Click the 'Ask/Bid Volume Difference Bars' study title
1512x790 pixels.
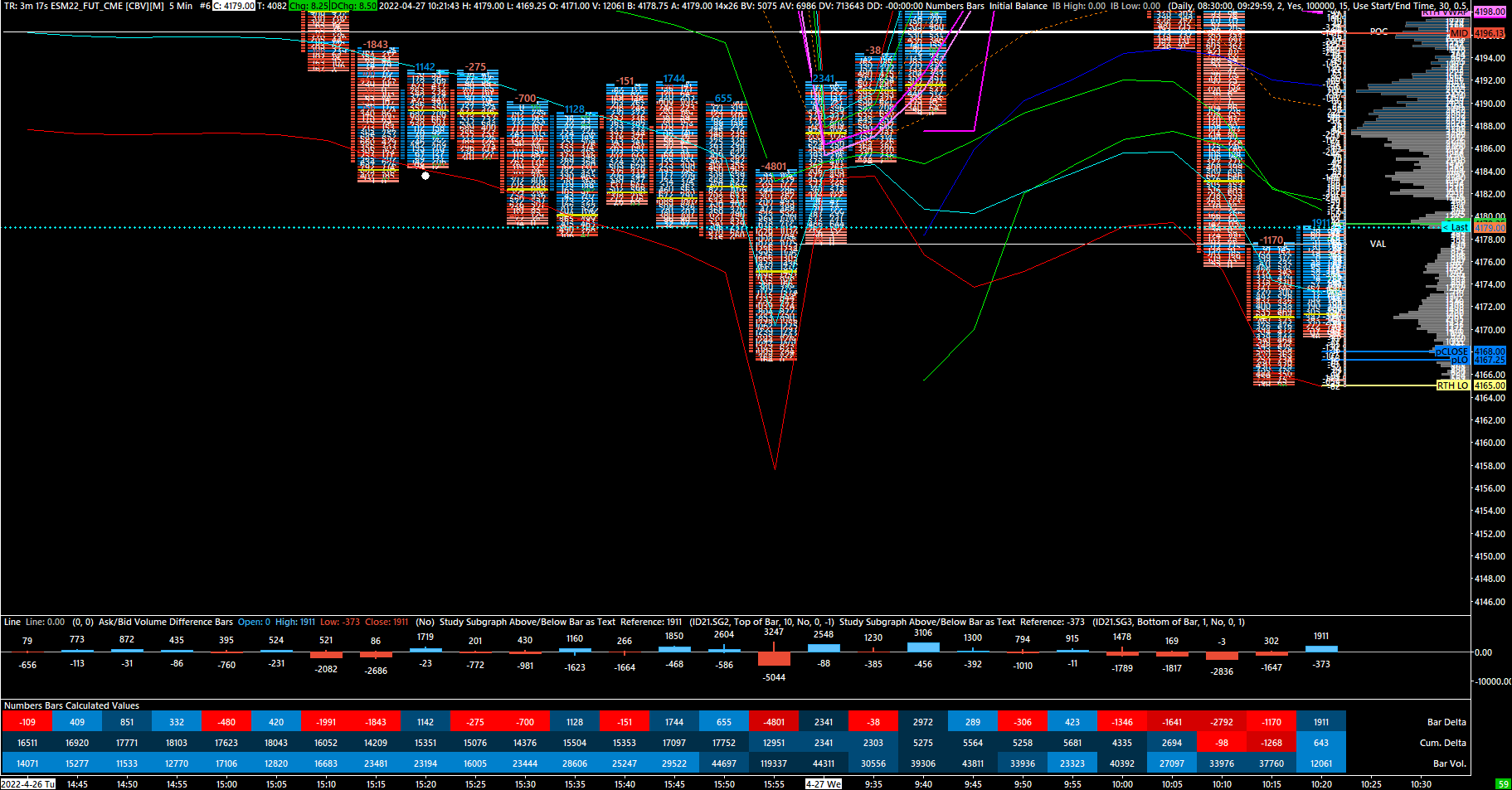pos(166,622)
